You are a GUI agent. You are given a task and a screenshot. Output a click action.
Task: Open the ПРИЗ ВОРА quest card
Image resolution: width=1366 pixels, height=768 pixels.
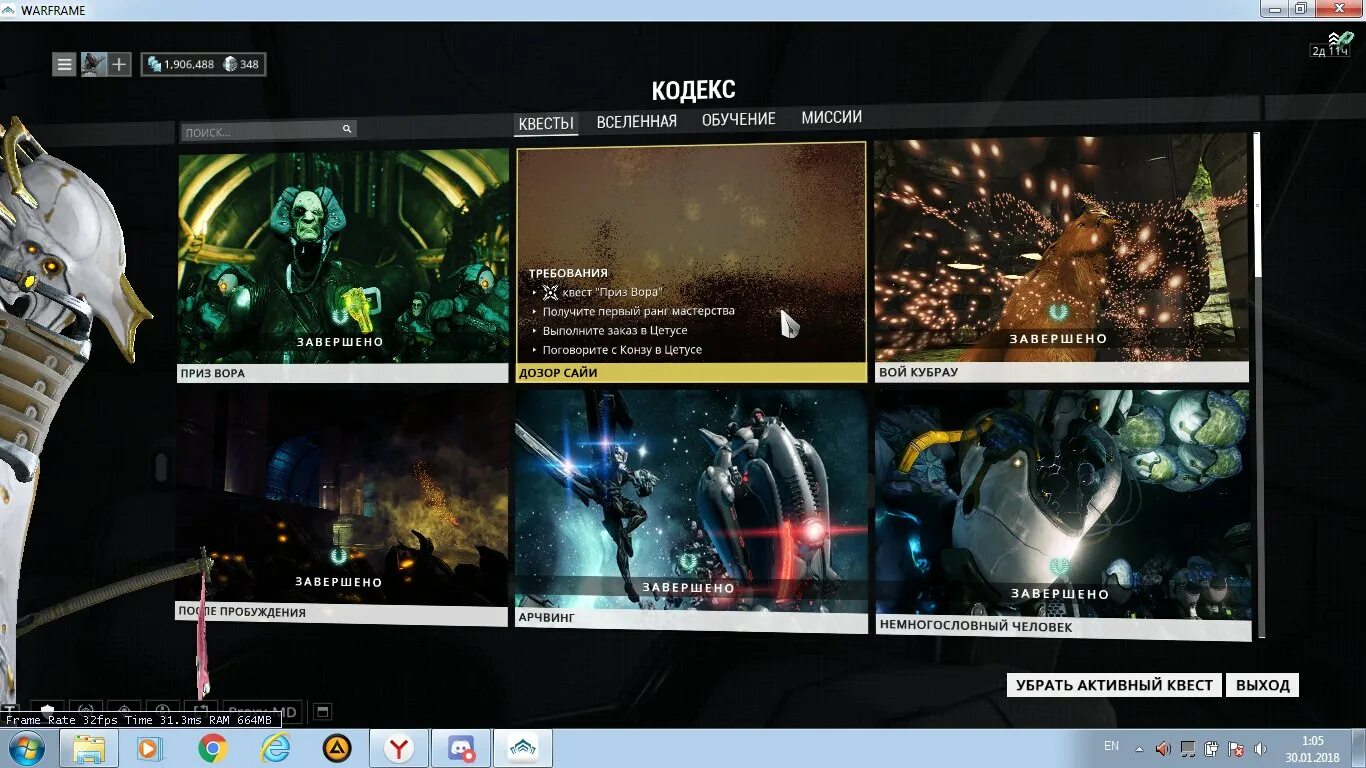point(343,265)
